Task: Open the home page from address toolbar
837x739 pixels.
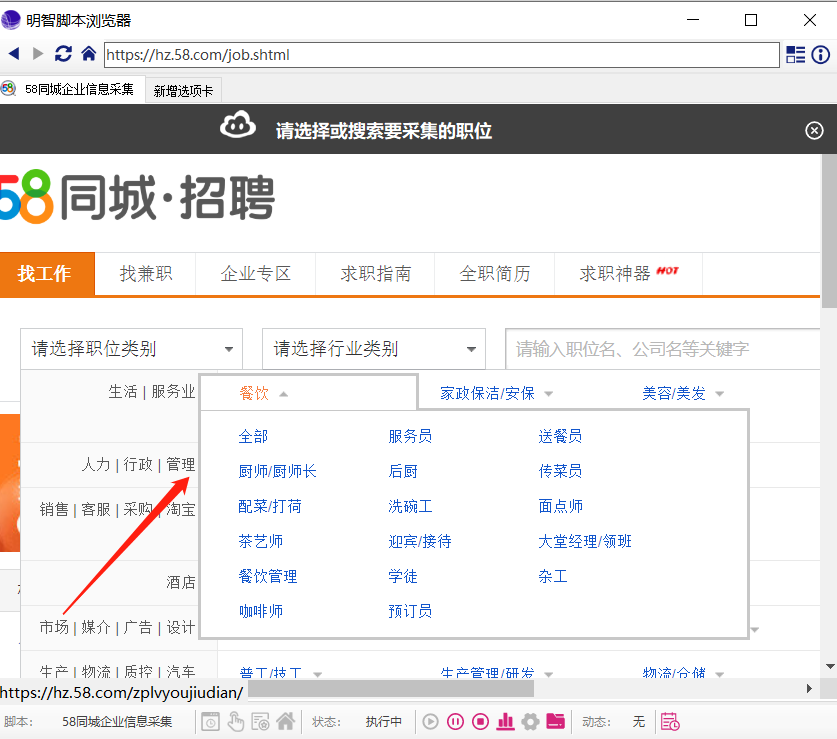Action: pyautogui.click(x=89, y=54)
